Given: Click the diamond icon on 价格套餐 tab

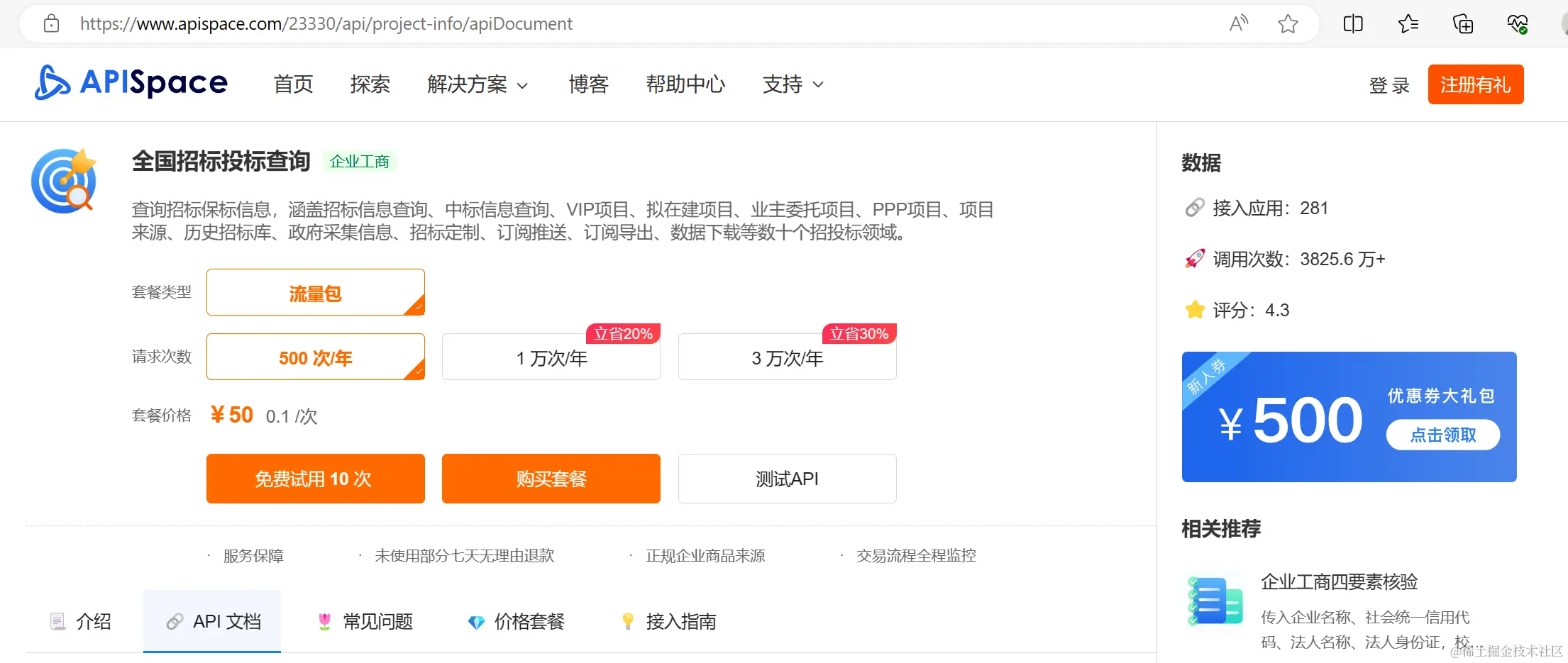Looking at the screenshot, I should pos(476,622).
